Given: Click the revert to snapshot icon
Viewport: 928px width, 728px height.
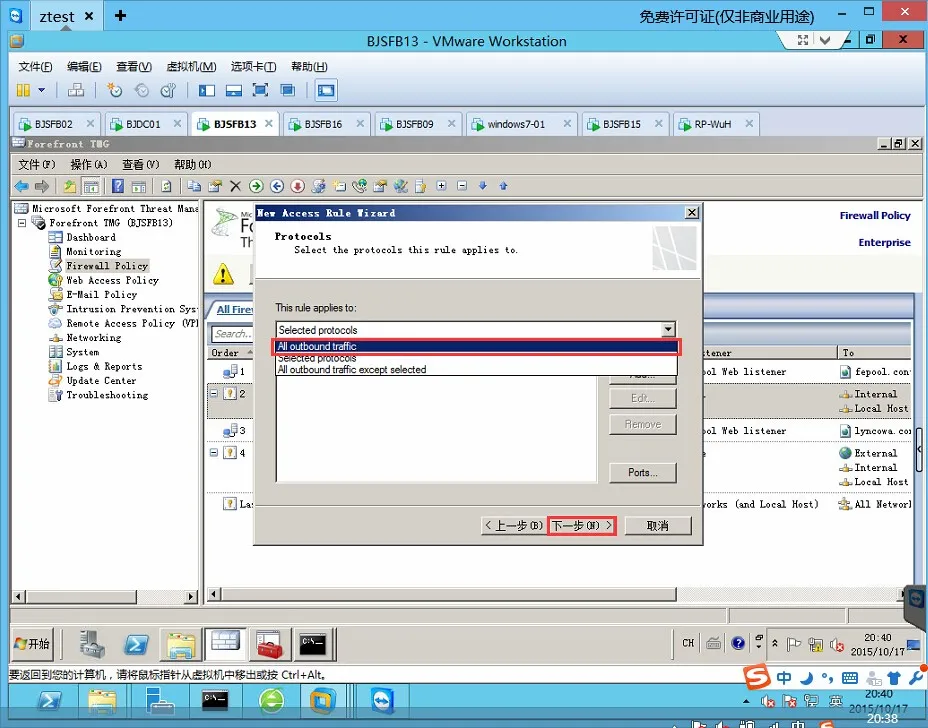Looking at the screenshot, I should click(x=141, y=90).
